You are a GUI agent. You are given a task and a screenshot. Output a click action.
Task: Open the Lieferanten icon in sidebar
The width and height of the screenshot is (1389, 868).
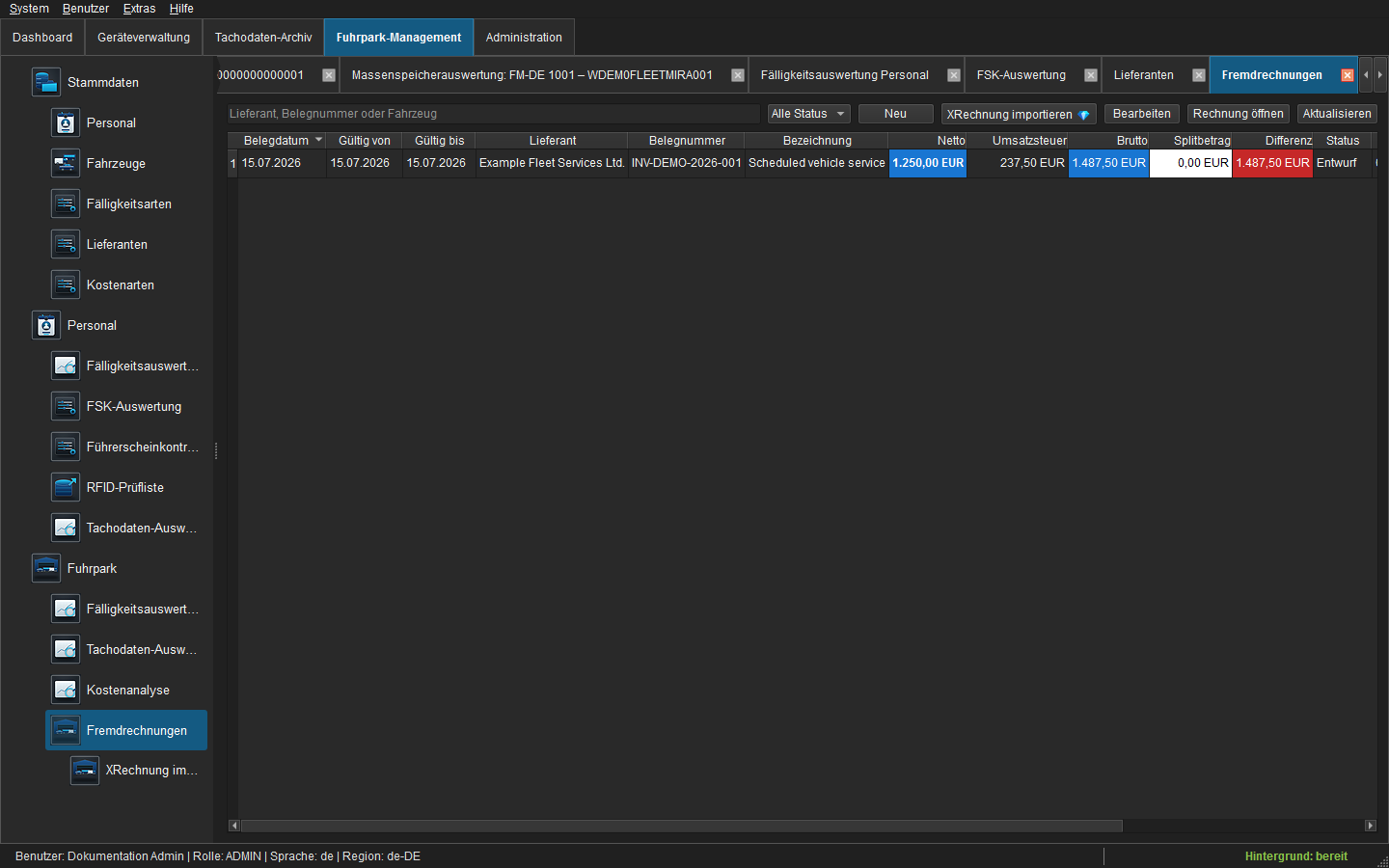66,244
